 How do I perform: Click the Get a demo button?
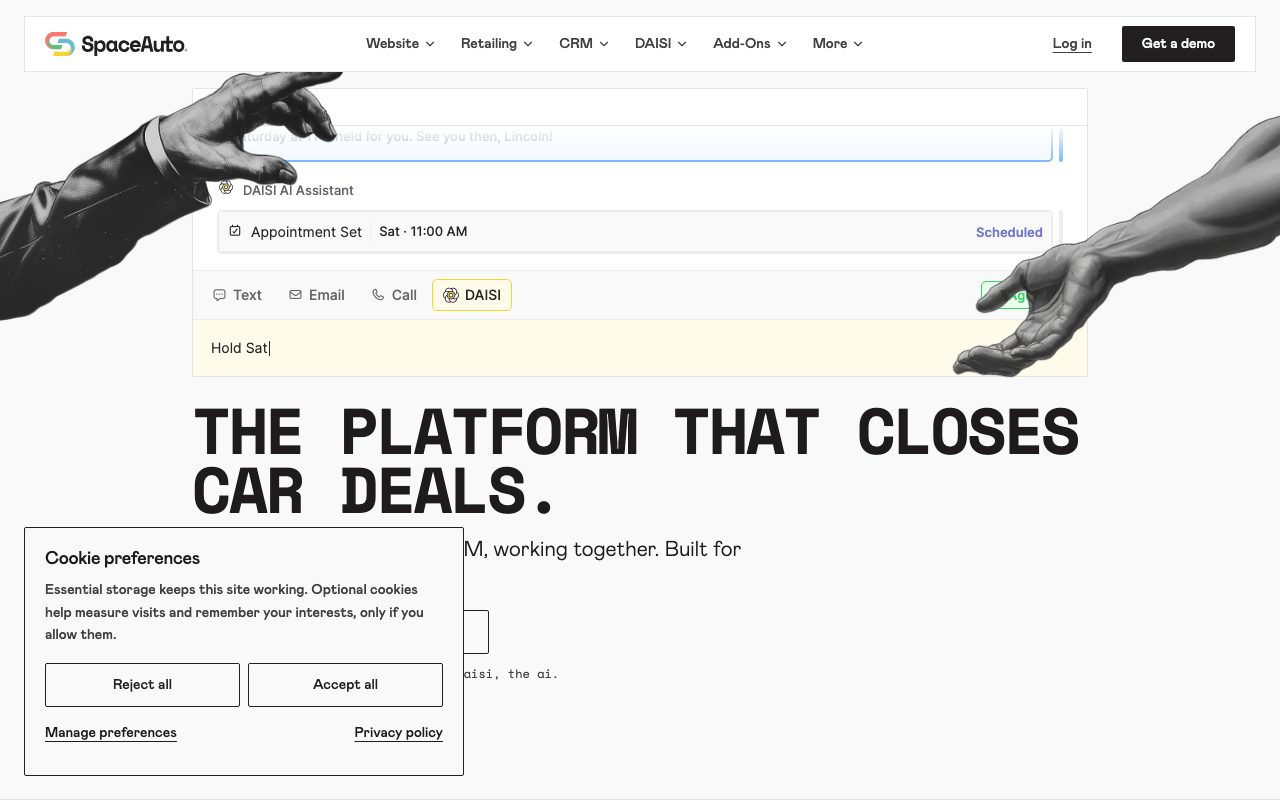(x=1178, y=44)
